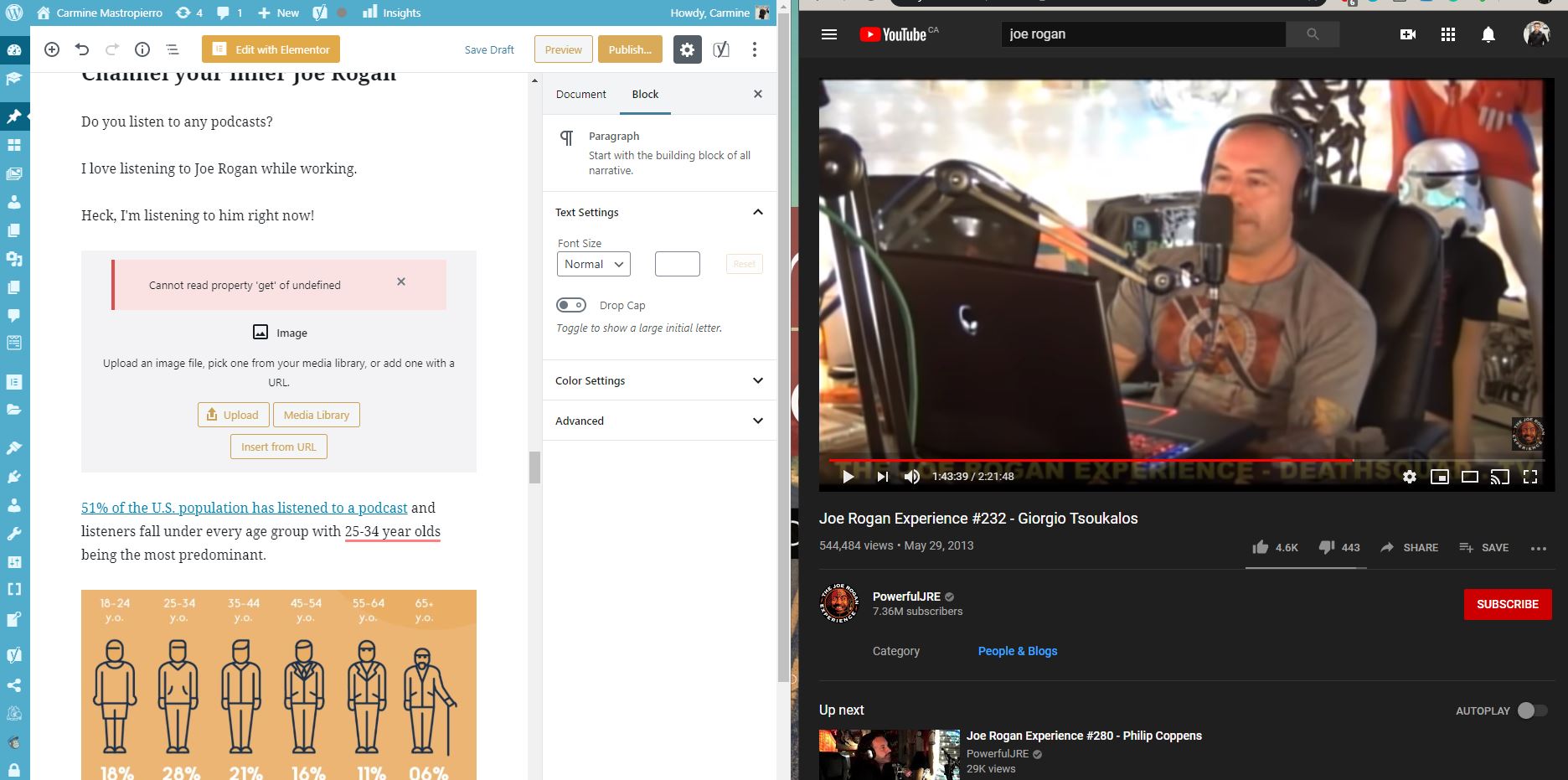This screenshot has height=780, width=1568.
Task: Click Edit with Elementor button
Action: [x=271, y=49]
